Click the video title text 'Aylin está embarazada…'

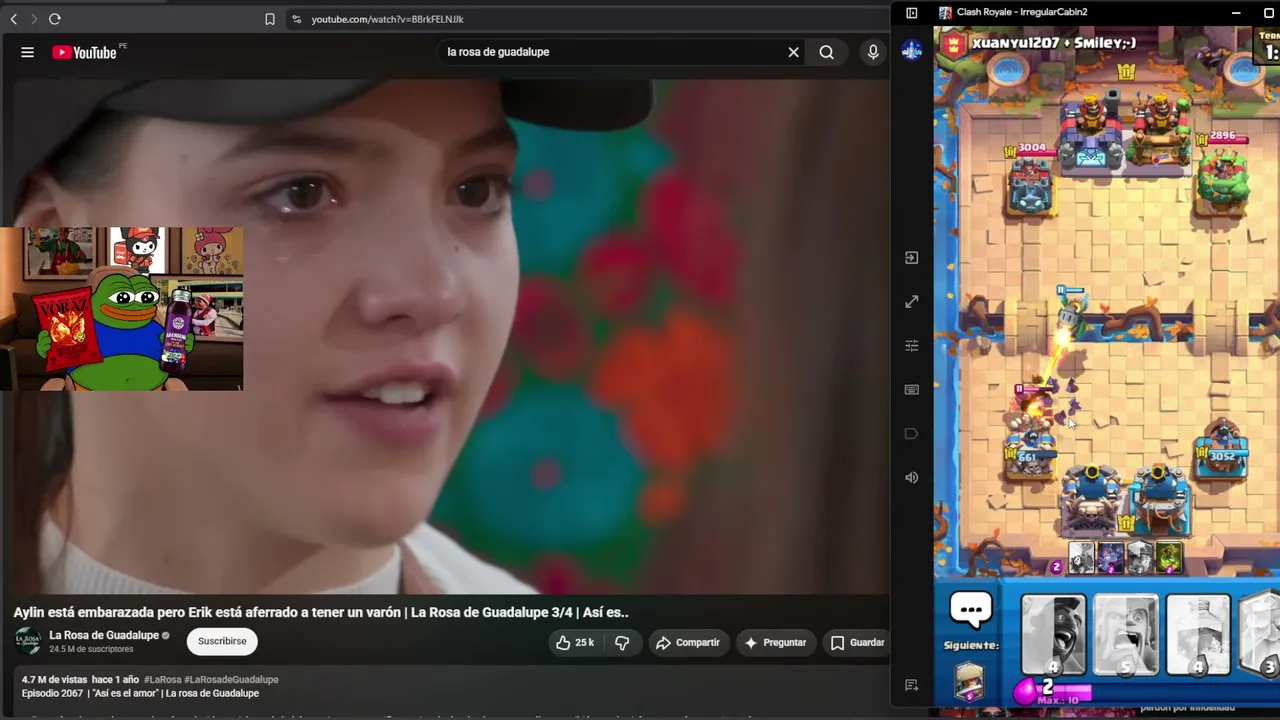[x=321, y=612]
